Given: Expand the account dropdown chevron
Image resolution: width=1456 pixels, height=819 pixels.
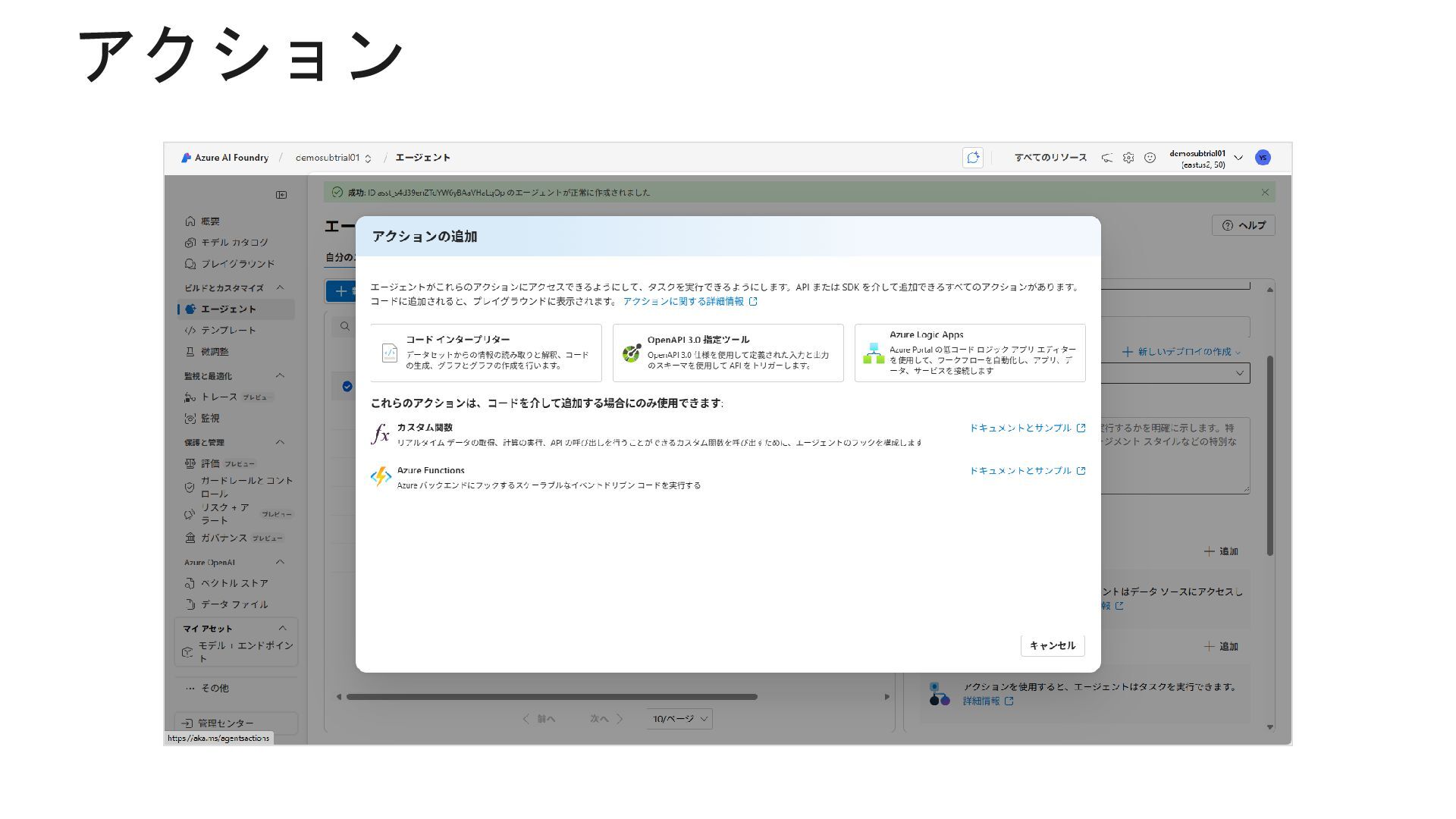Looking at the screenshot, I should [1238, 158].
